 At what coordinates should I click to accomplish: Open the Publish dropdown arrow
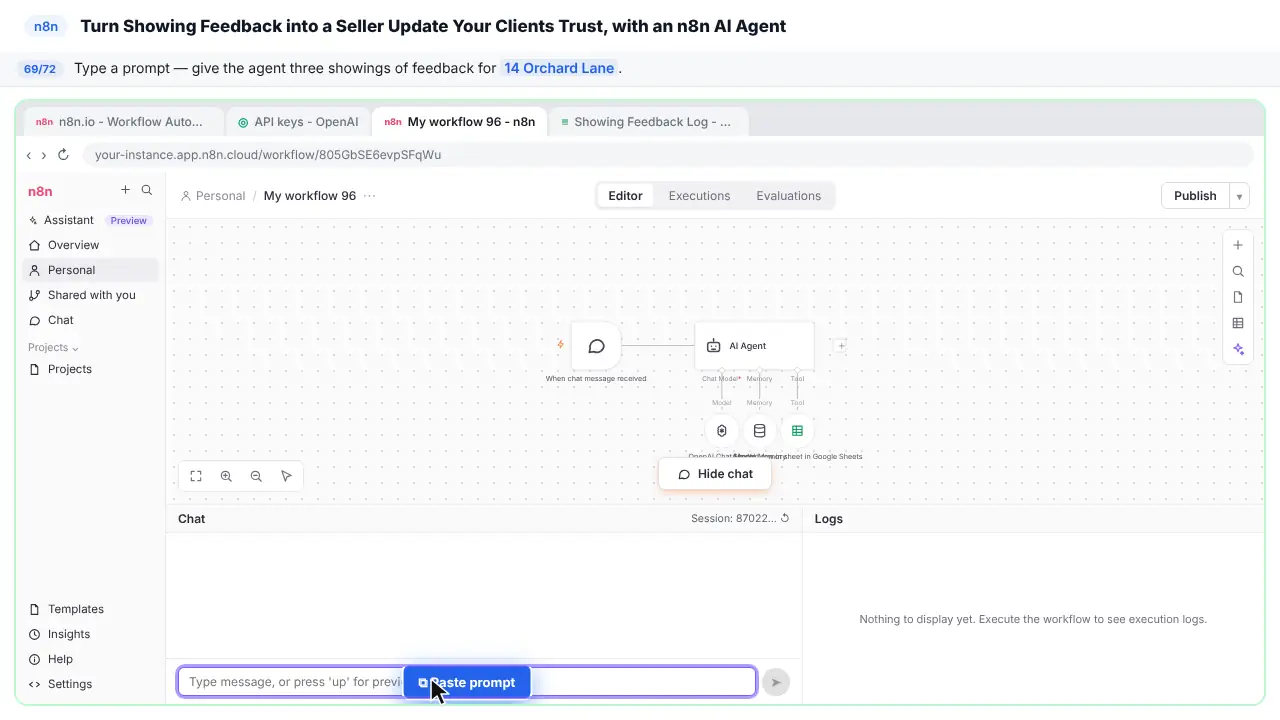pos(1239,196)
